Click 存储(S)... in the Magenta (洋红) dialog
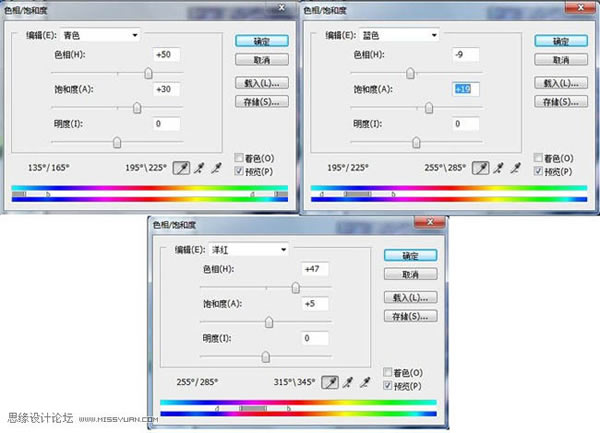Image resolution: width=600 pixels, height=433 pixels. coord(411,316)
